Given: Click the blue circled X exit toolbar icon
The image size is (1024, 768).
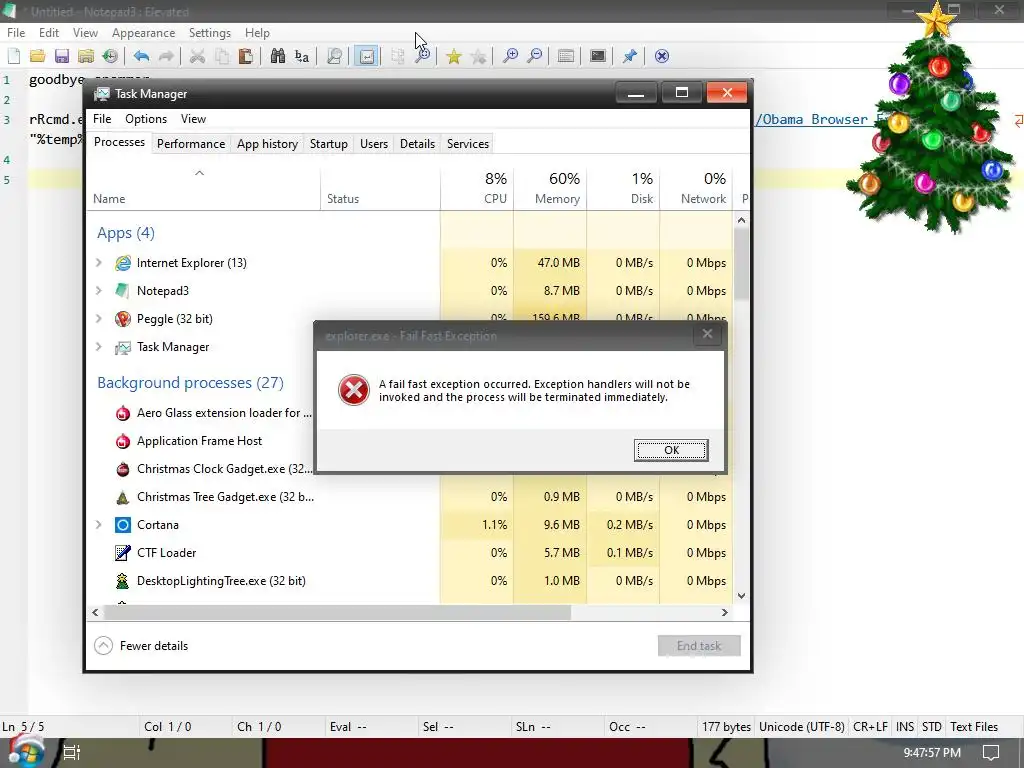Looking at the screenshot, I should 662,56.
